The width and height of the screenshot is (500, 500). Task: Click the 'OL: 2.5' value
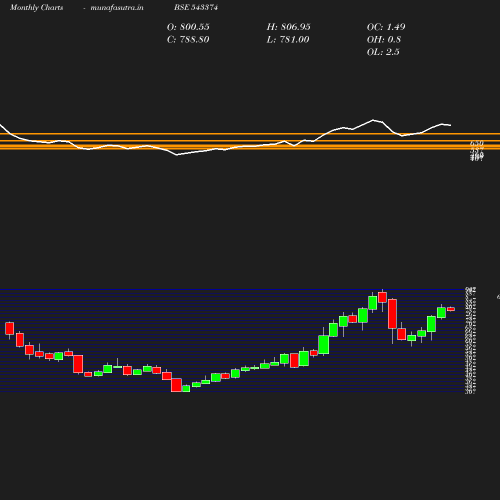383,52
